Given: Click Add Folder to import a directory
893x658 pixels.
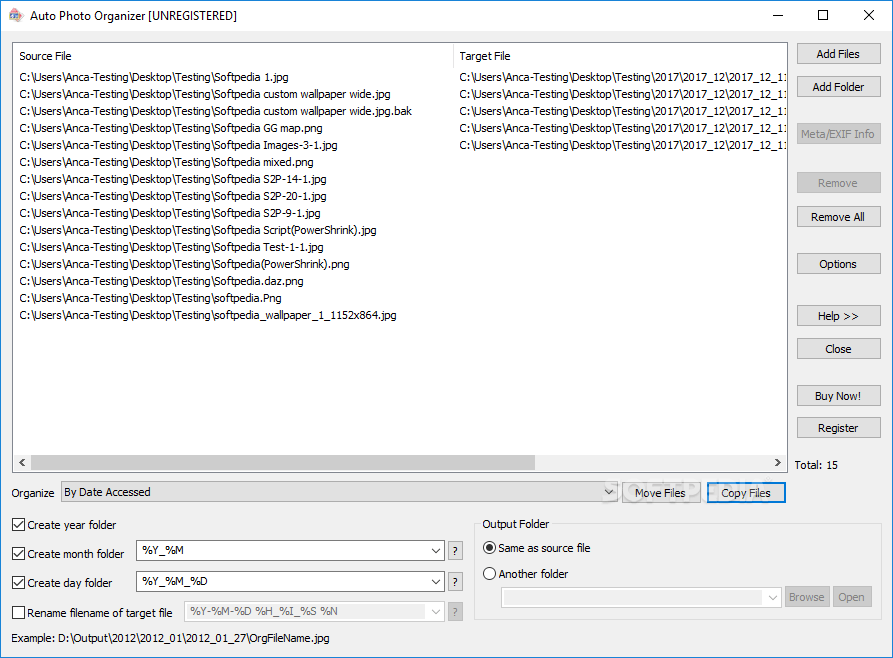Looking at the screenshot, I should [838, 86].
